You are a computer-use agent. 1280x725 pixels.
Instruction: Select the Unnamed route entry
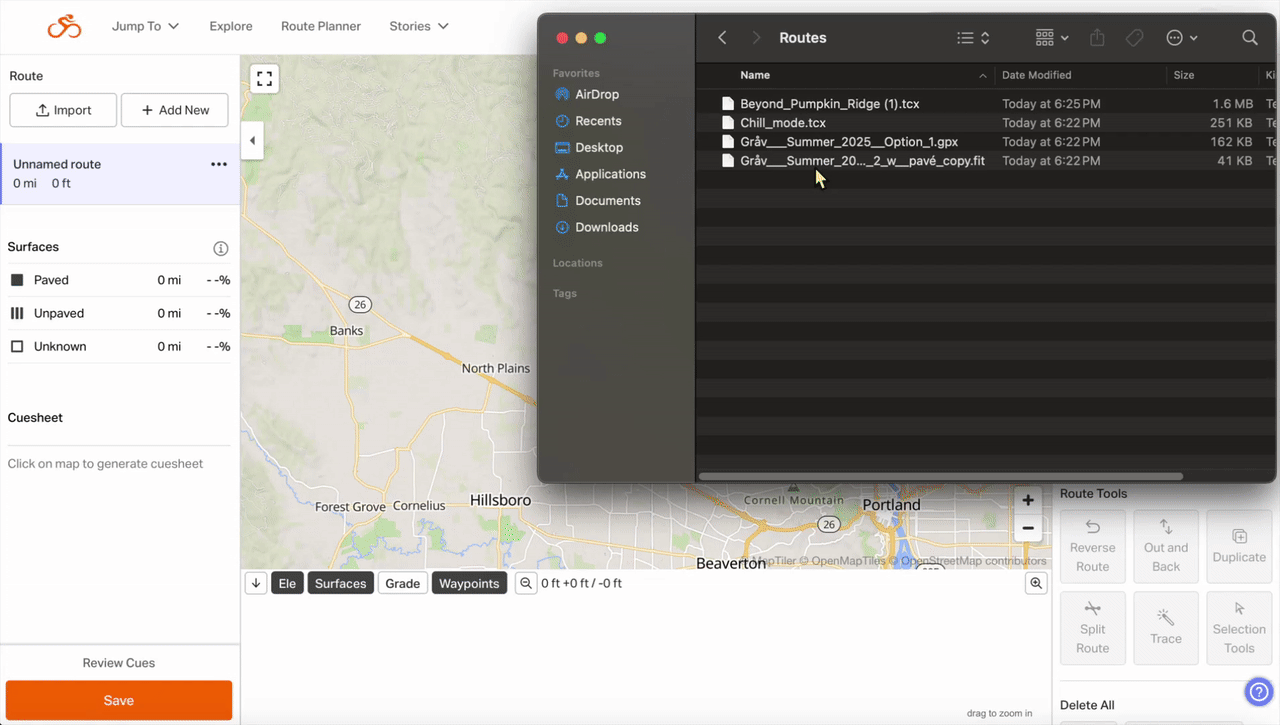coord(120,173)
